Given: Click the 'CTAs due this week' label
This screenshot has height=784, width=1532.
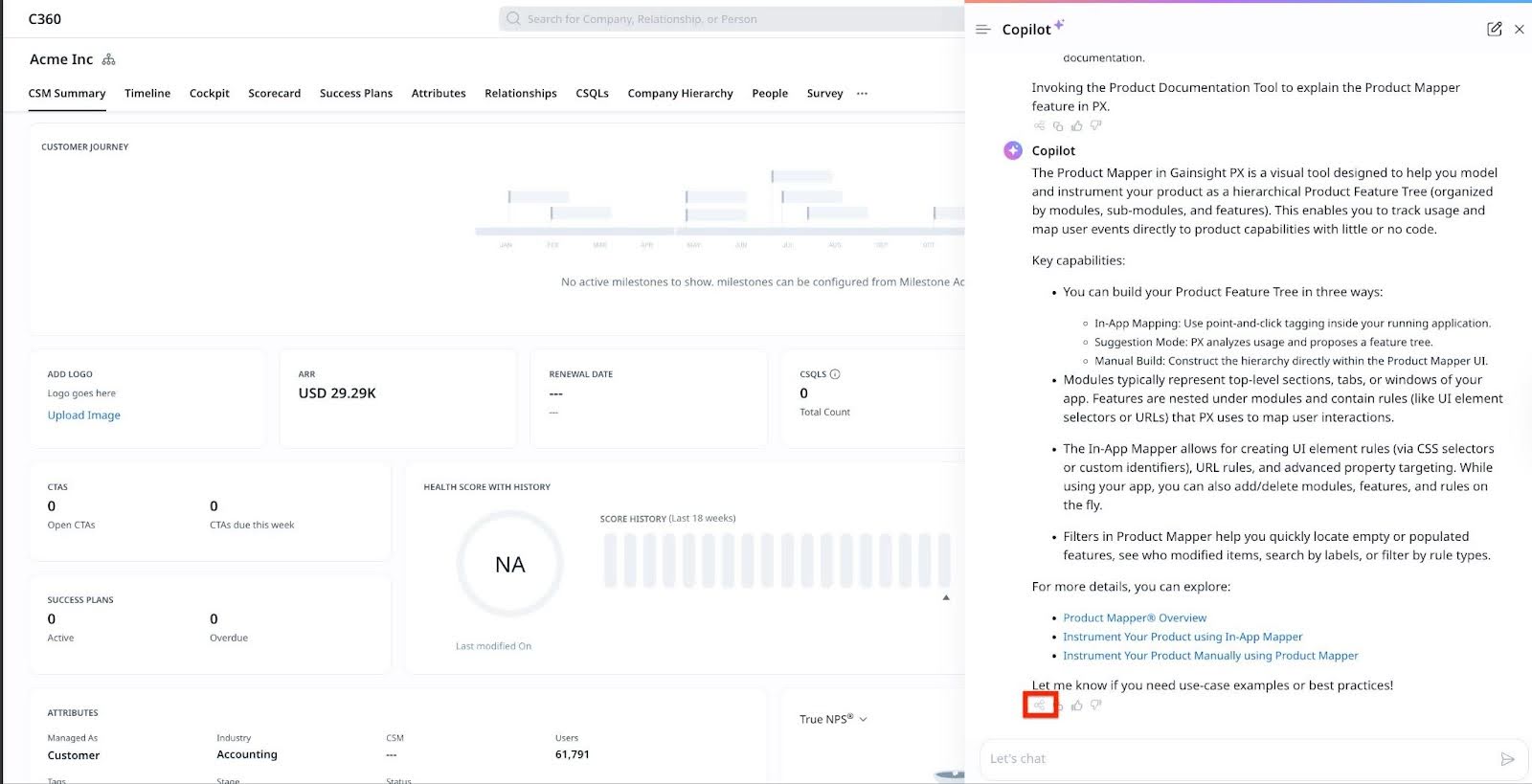Looking at the screenshot, I should point(252,526).
